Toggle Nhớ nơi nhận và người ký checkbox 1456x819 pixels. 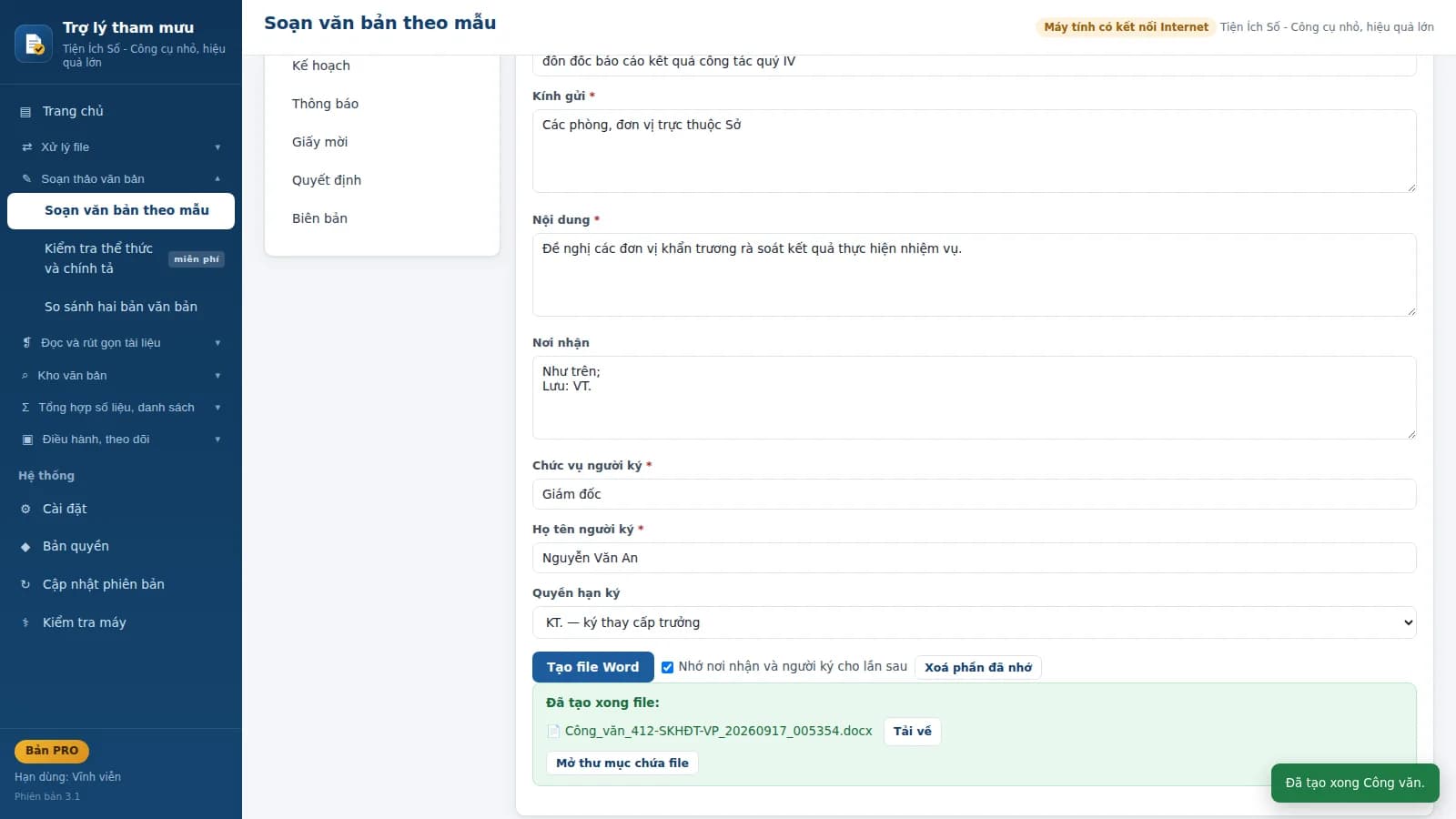[667, 667]
